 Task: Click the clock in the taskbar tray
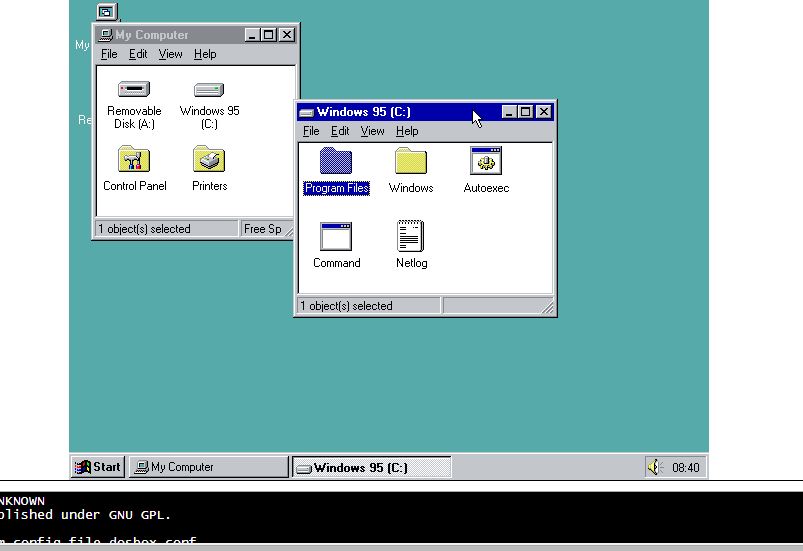686,467
